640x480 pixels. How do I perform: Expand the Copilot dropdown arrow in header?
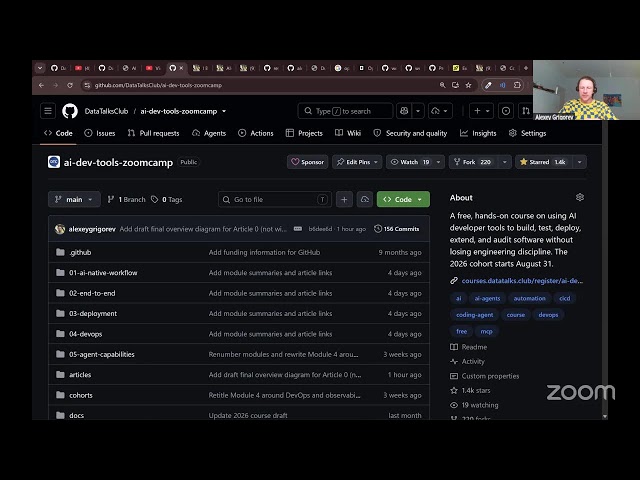coord(418,111)
